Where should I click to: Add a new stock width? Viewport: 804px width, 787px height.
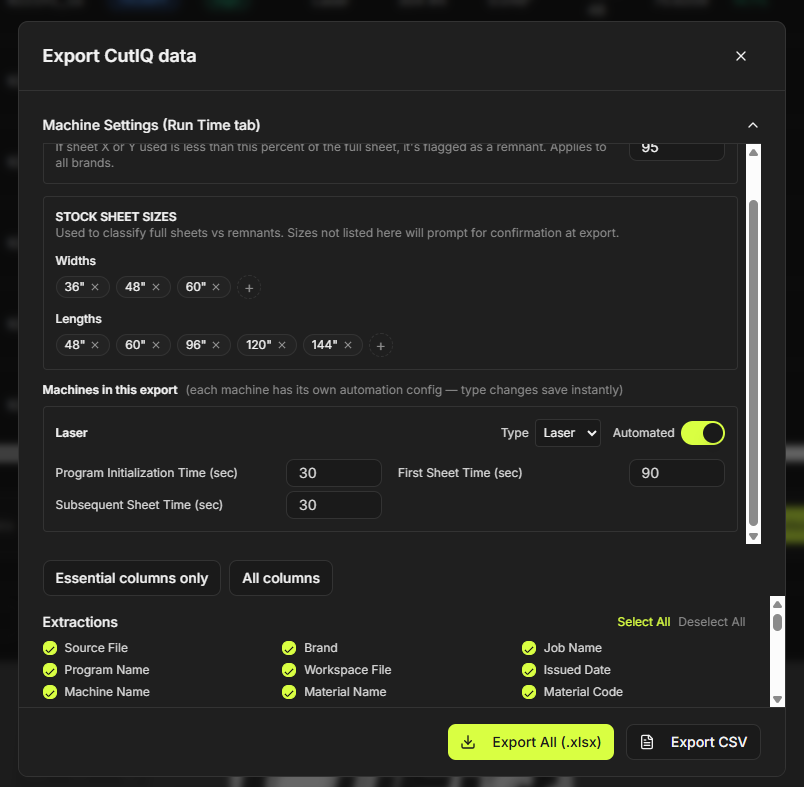[x=249, y=288]
